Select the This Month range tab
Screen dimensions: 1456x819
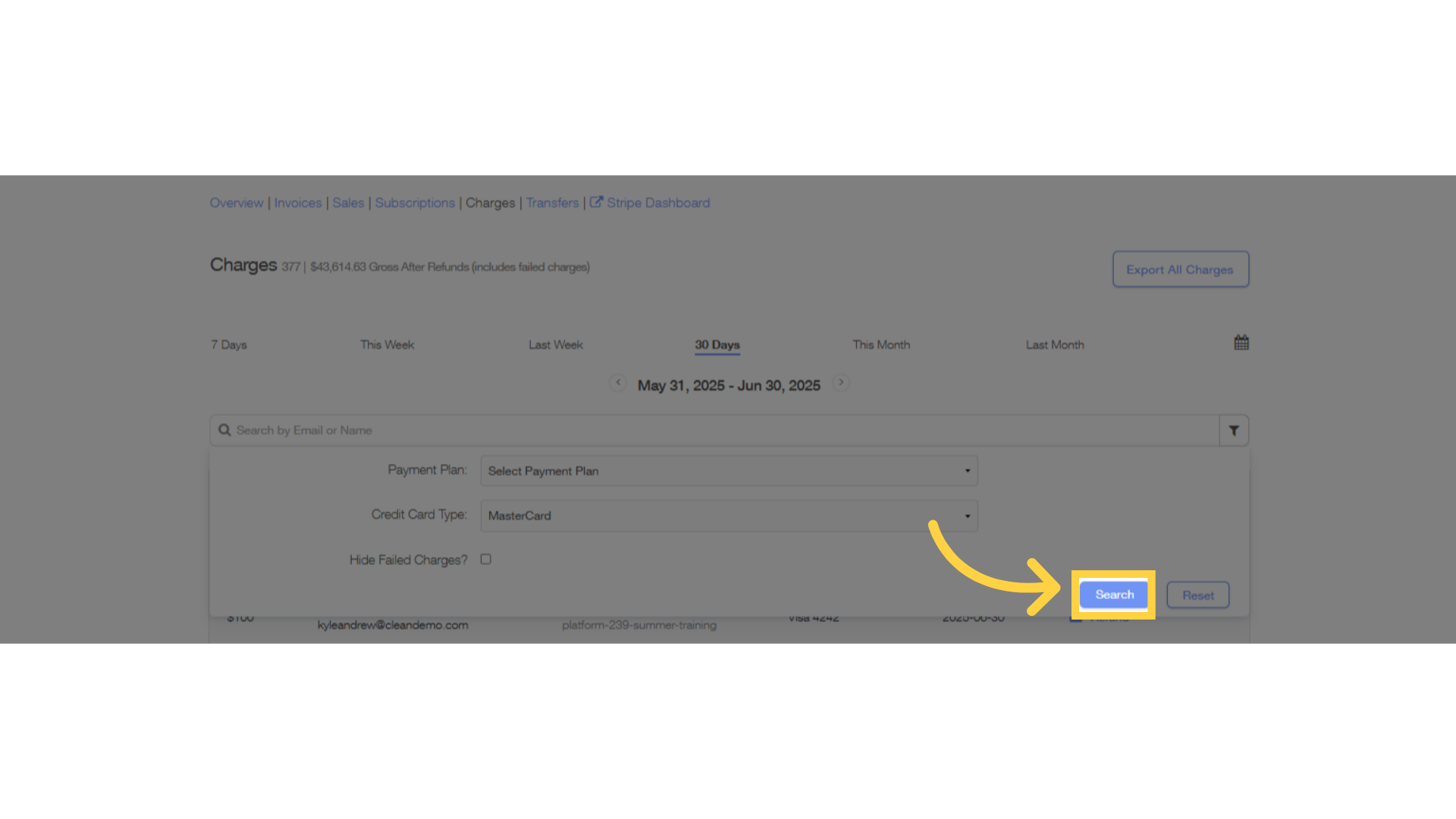[x=881, y=345]
